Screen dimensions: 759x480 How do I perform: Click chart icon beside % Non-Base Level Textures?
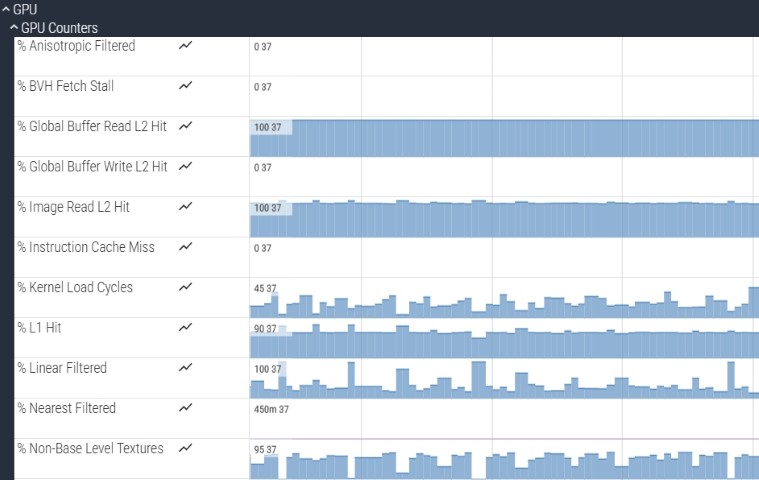click(185, 448)
